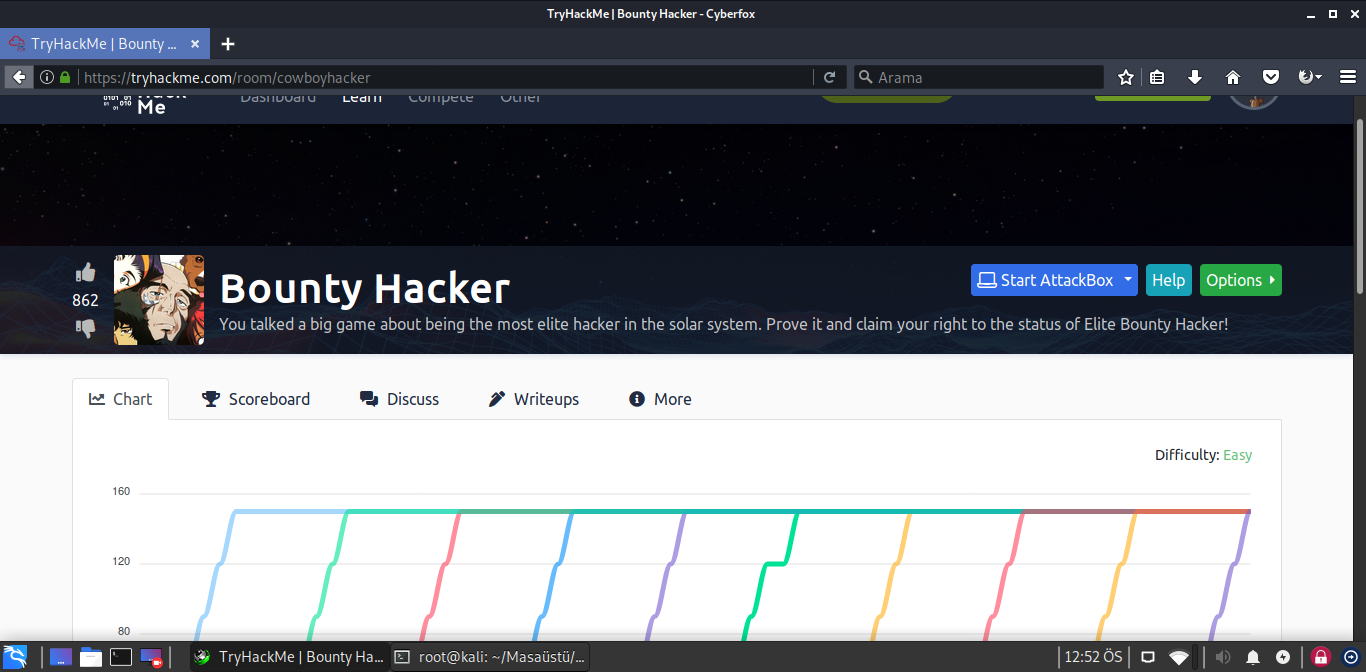Save page to Pocket icon
Viewport: 1366px width, 672px height.
coord(1270,77)
